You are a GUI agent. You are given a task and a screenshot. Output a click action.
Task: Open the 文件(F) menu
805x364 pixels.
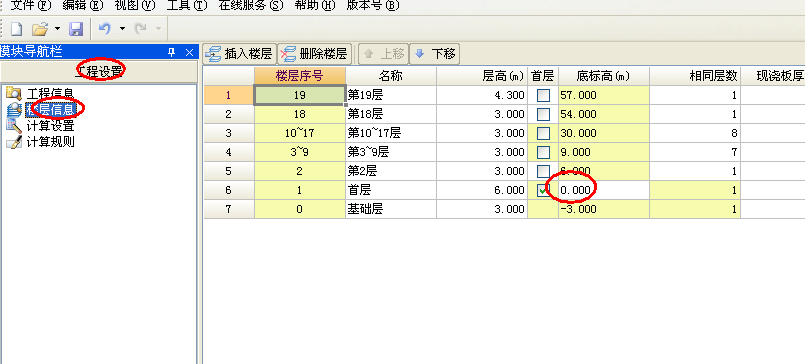32,6
